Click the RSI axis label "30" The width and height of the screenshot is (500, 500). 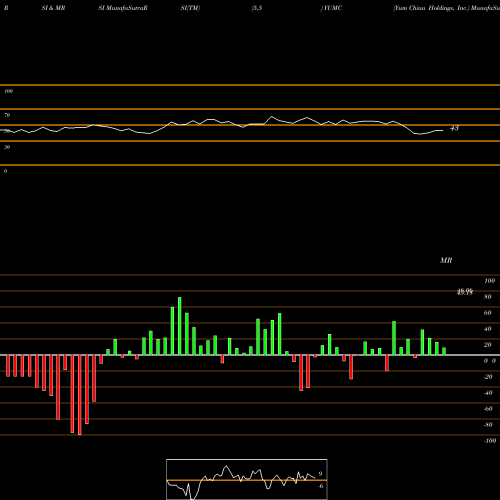[x=7, y=147]
